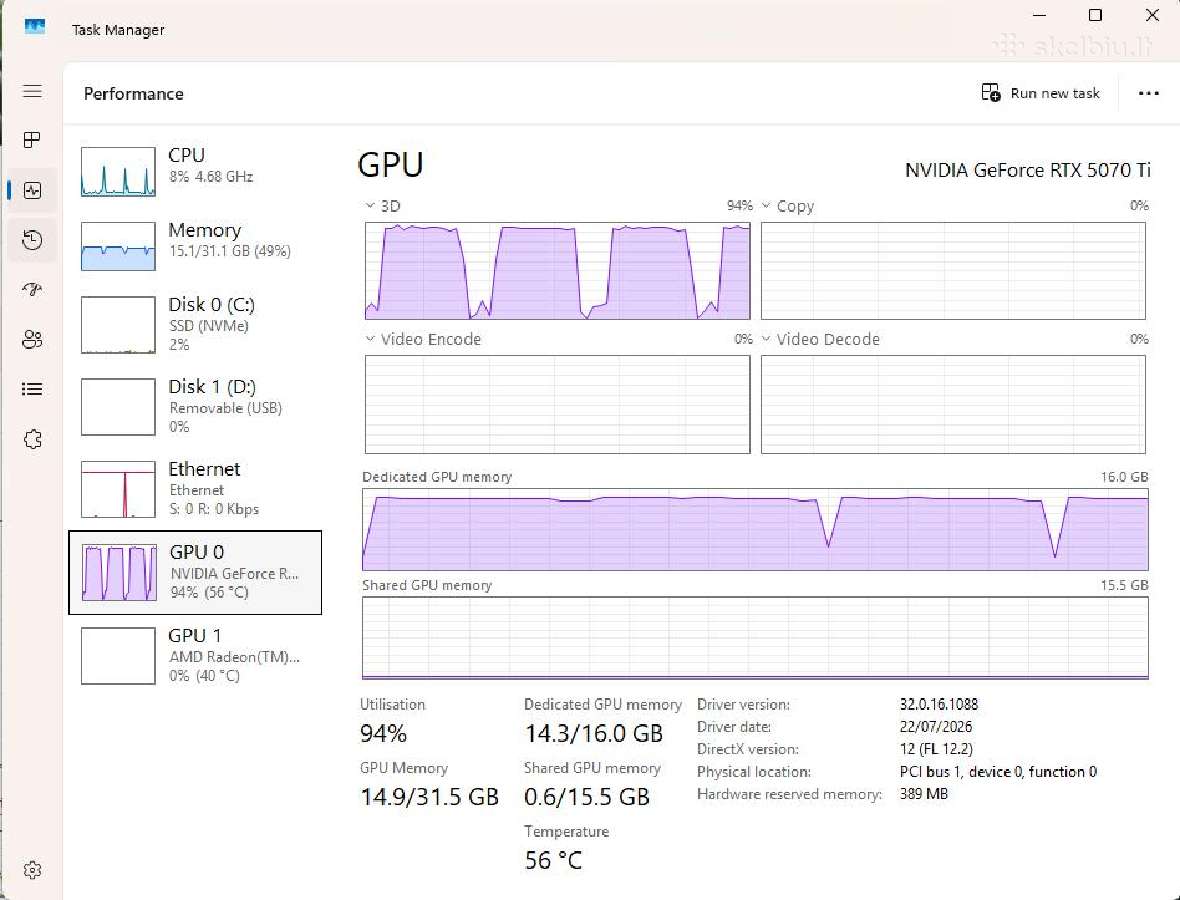Viewport: 1180px width, 900px height.
Task: Click the Copy usage graph
Action: (x=953, y=271)
